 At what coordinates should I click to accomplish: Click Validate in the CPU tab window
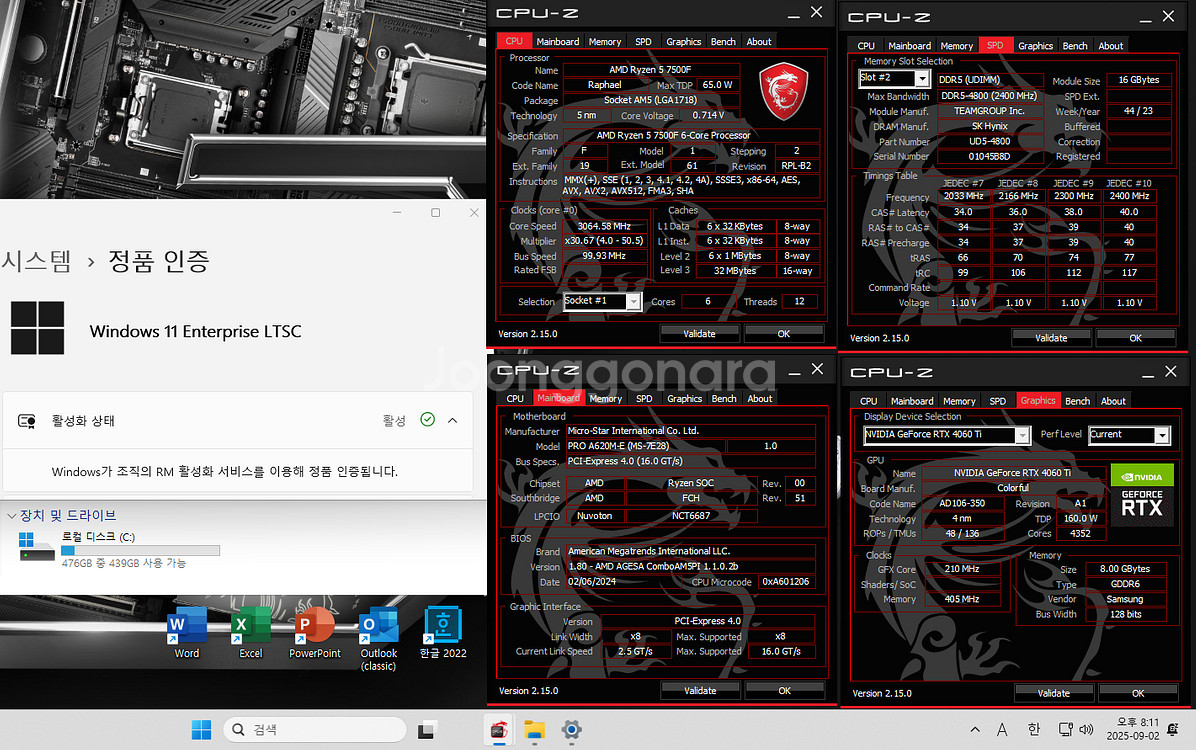click(699, 333)
